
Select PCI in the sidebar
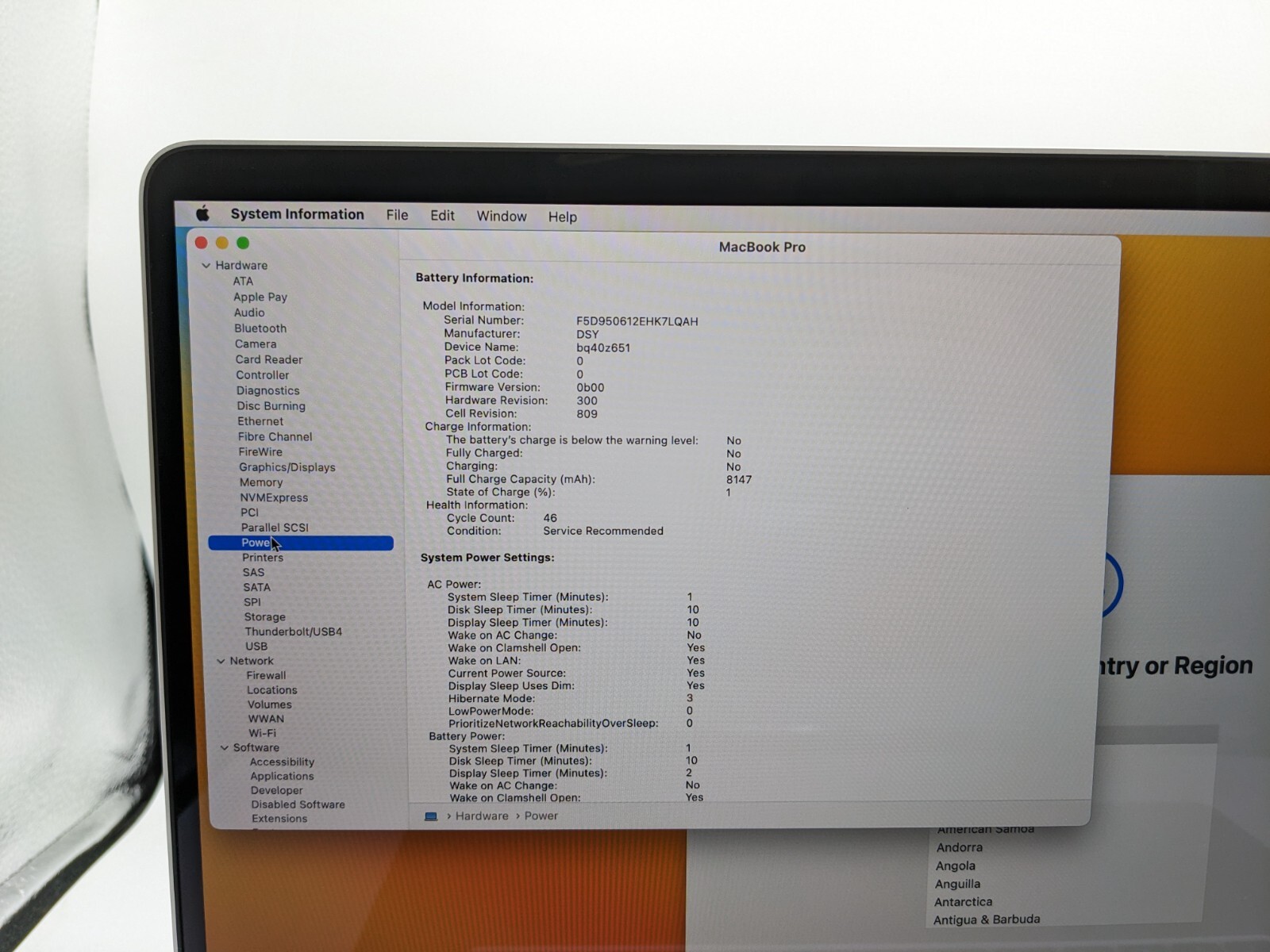click(249, 512)
